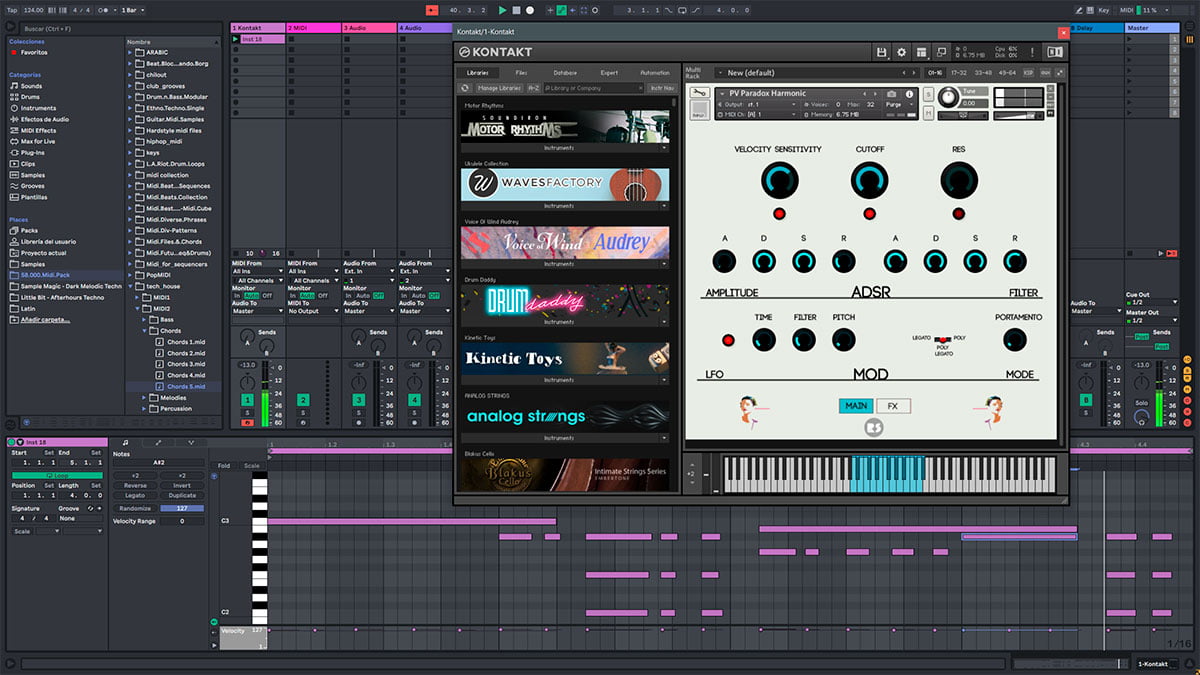The width and height of the screenshot is (1200, 675).
Task: Toggle arm record on track 1
Action: [x=247, y=423]
